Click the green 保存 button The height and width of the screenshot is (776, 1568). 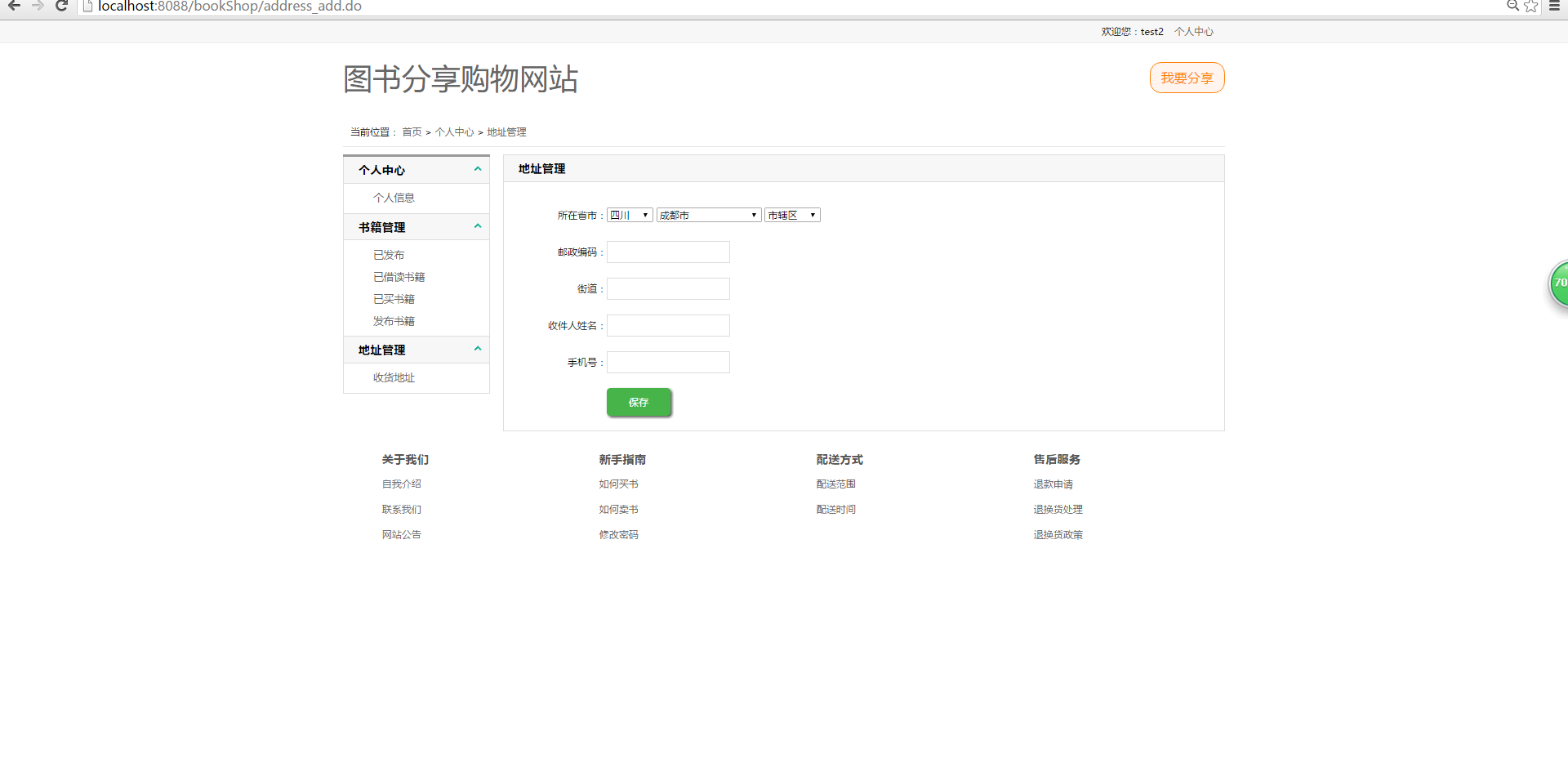pos(639,402)
